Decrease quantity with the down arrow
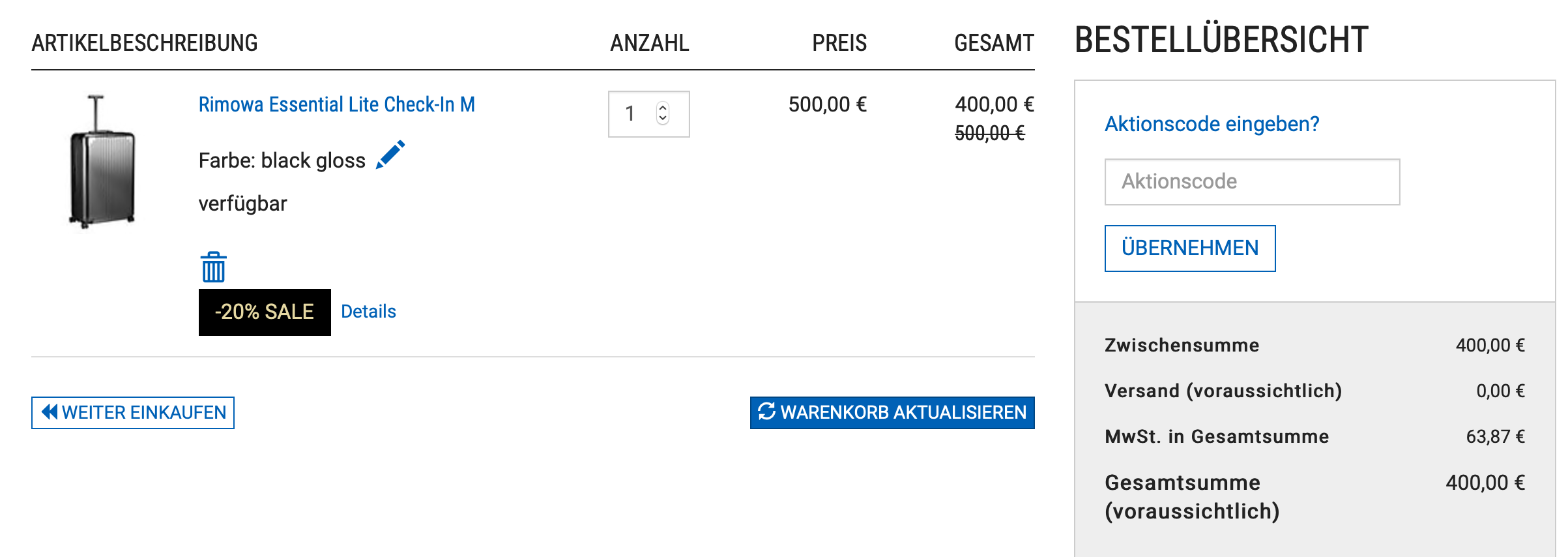The width and height of the screenshot is (1568, 557). click(663, 119)
